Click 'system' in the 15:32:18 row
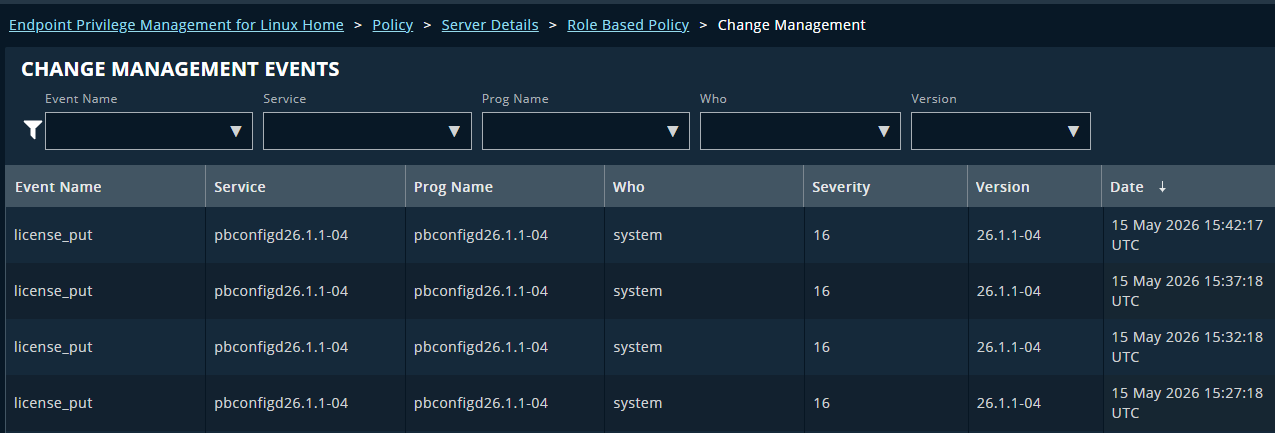 click(x=637, y=347)
